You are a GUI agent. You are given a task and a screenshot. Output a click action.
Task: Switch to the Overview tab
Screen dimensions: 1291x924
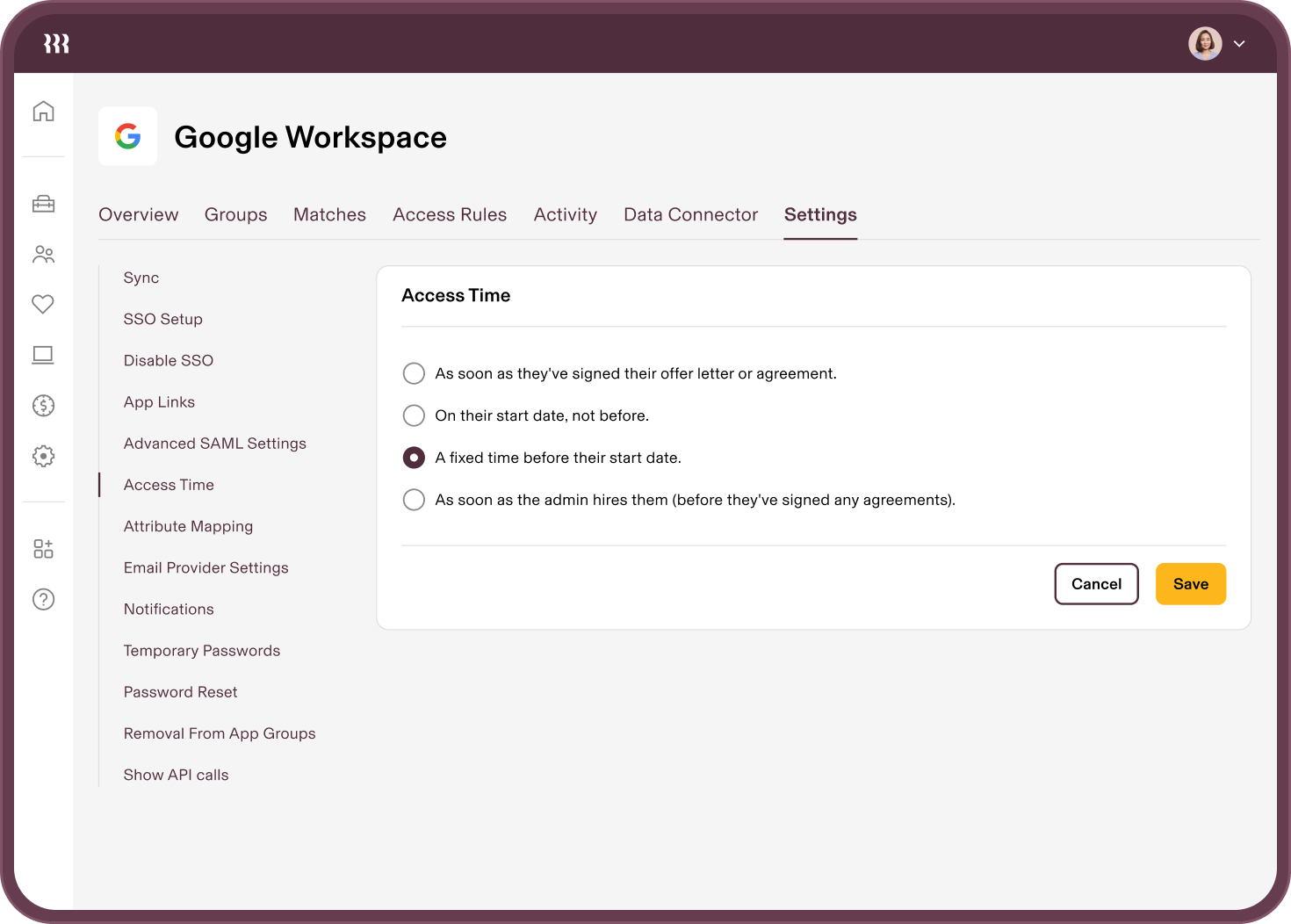[139, 214]
